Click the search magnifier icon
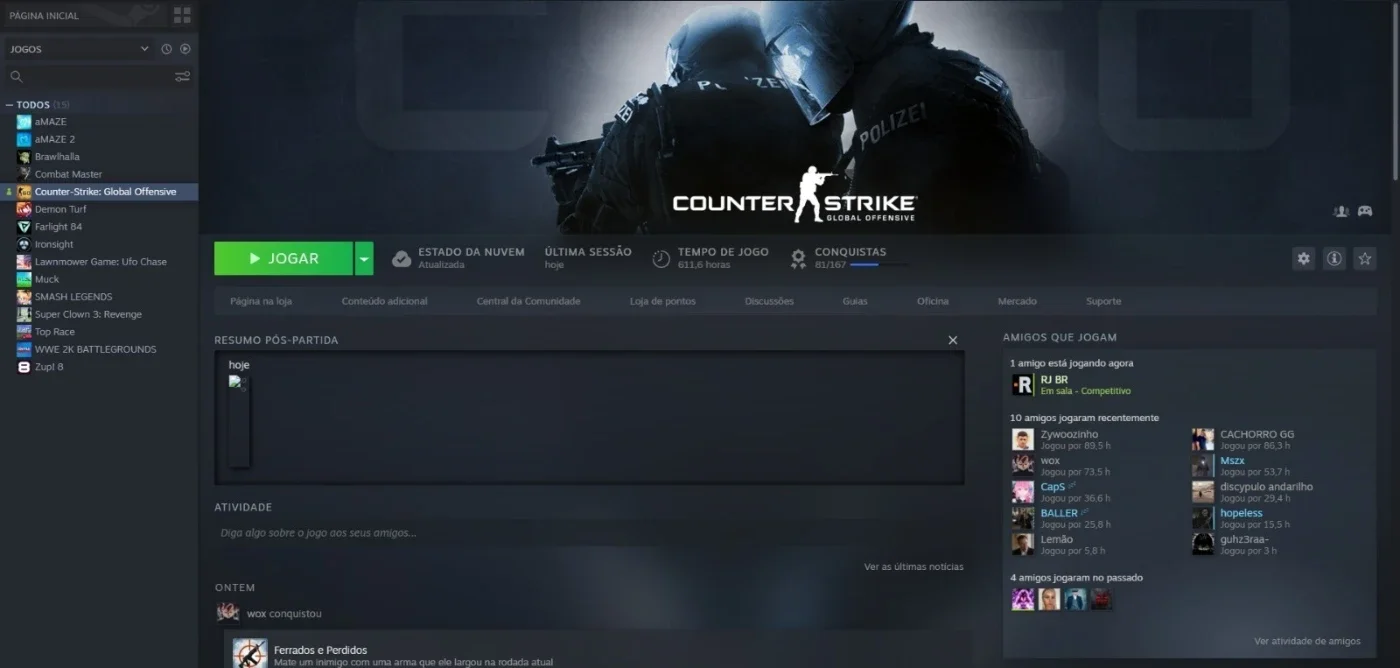The image size is (1400, 668). [x=16, y=77]
